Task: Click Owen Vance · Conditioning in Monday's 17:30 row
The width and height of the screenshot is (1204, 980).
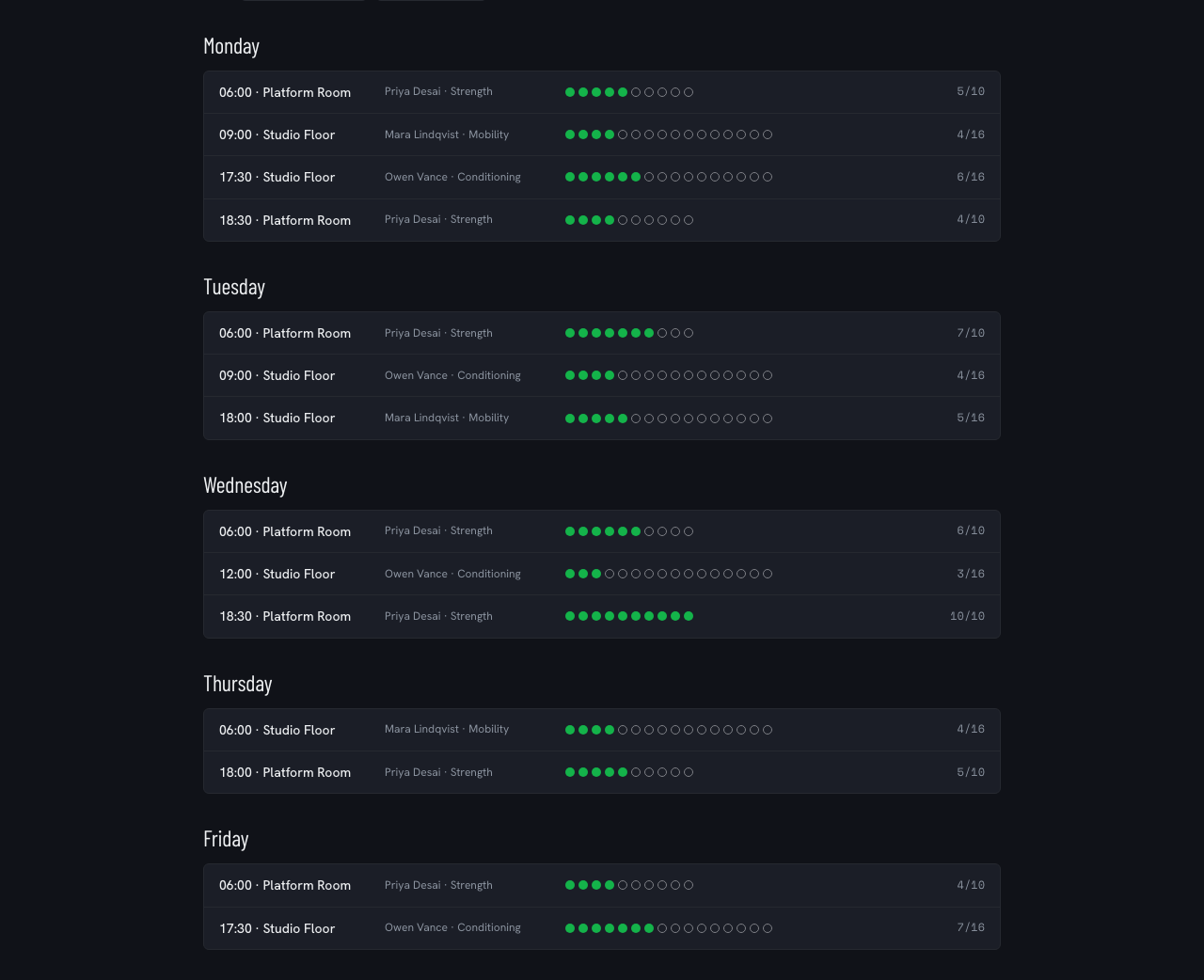Action: tap(452, 177)
